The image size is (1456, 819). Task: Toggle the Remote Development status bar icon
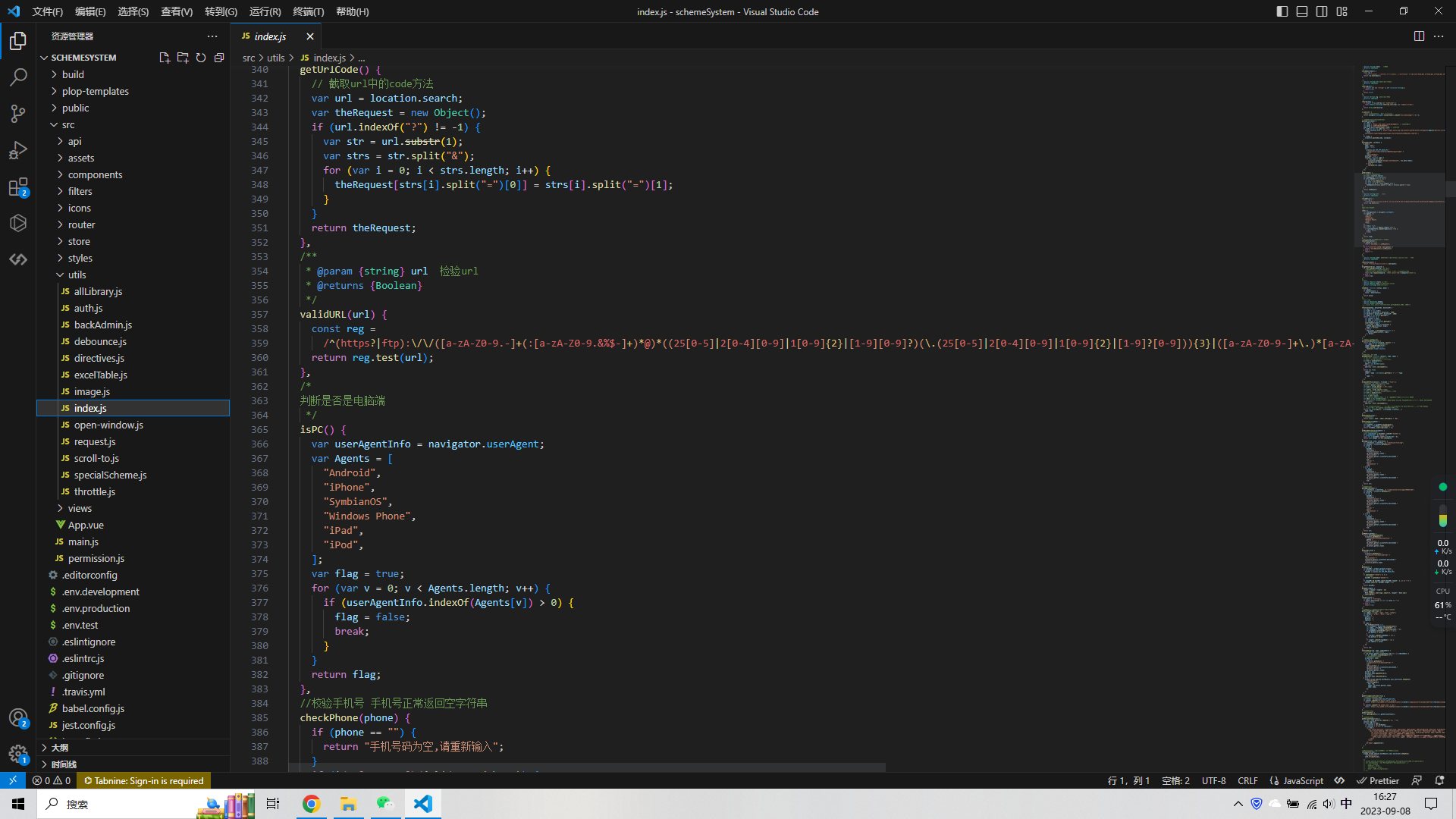click(12, 780)
